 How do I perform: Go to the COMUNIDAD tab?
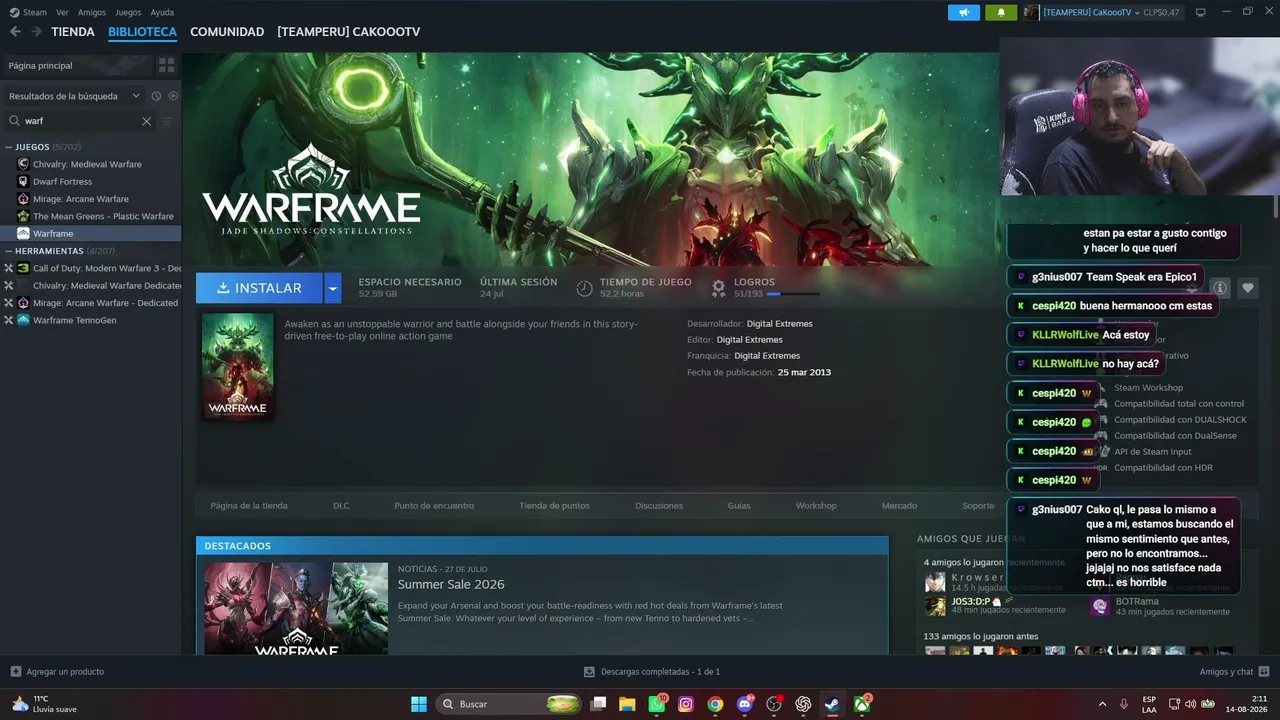[x=227, y=32]
